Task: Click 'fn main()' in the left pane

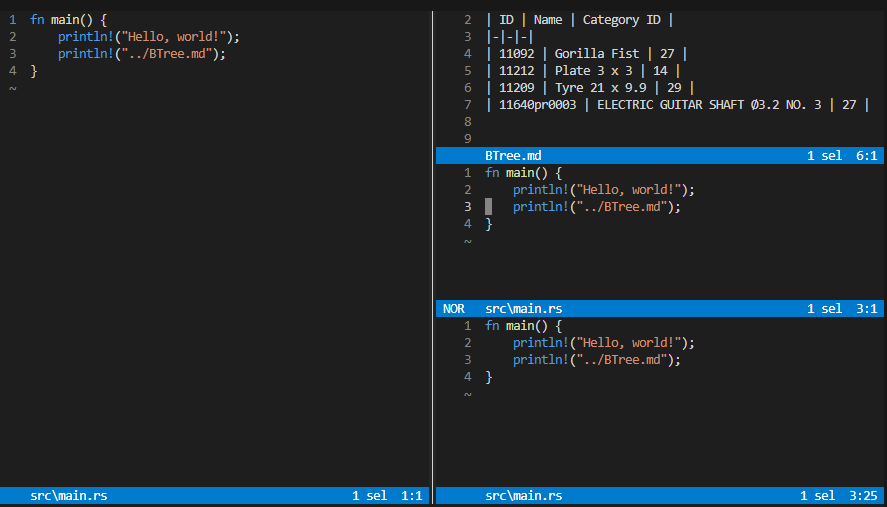Action: (x=62, y=20)
